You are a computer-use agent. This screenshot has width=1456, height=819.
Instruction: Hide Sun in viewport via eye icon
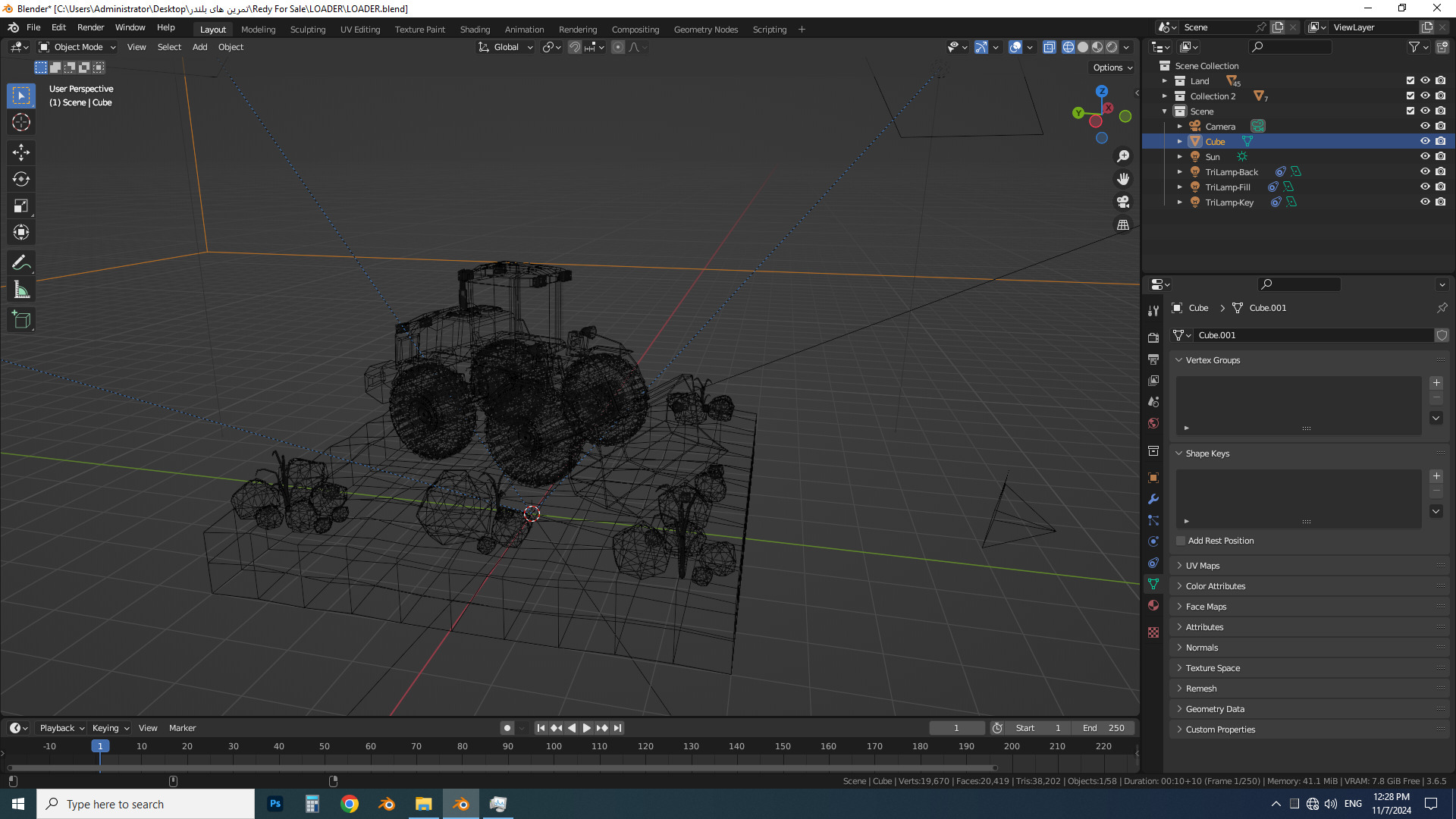(1425, 156)
